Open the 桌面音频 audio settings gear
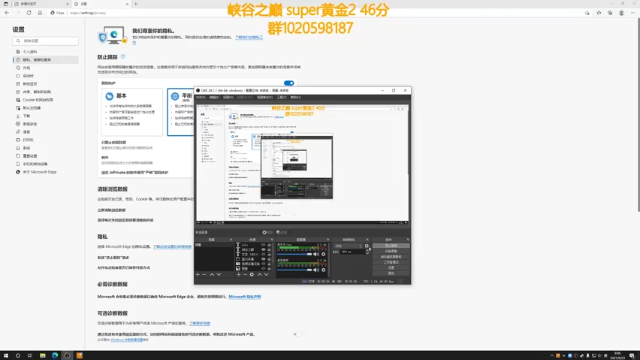This screenshot has width=640, height=360. (x=323, y=270)
